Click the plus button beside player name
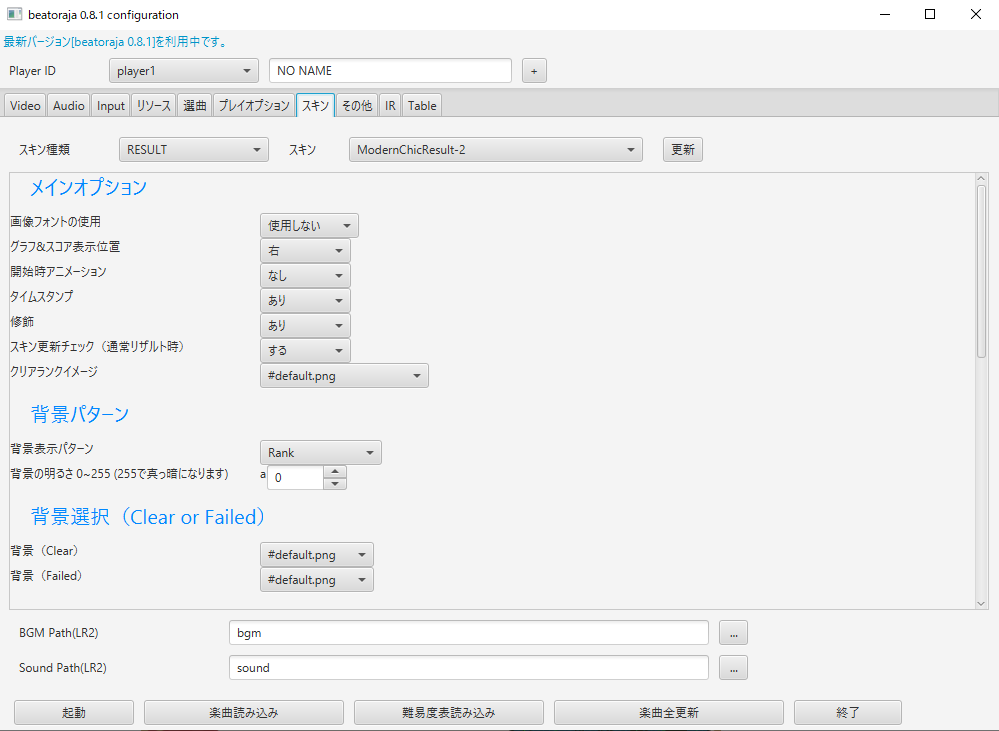Screen dimensions: 999x731 coord(534,71)
